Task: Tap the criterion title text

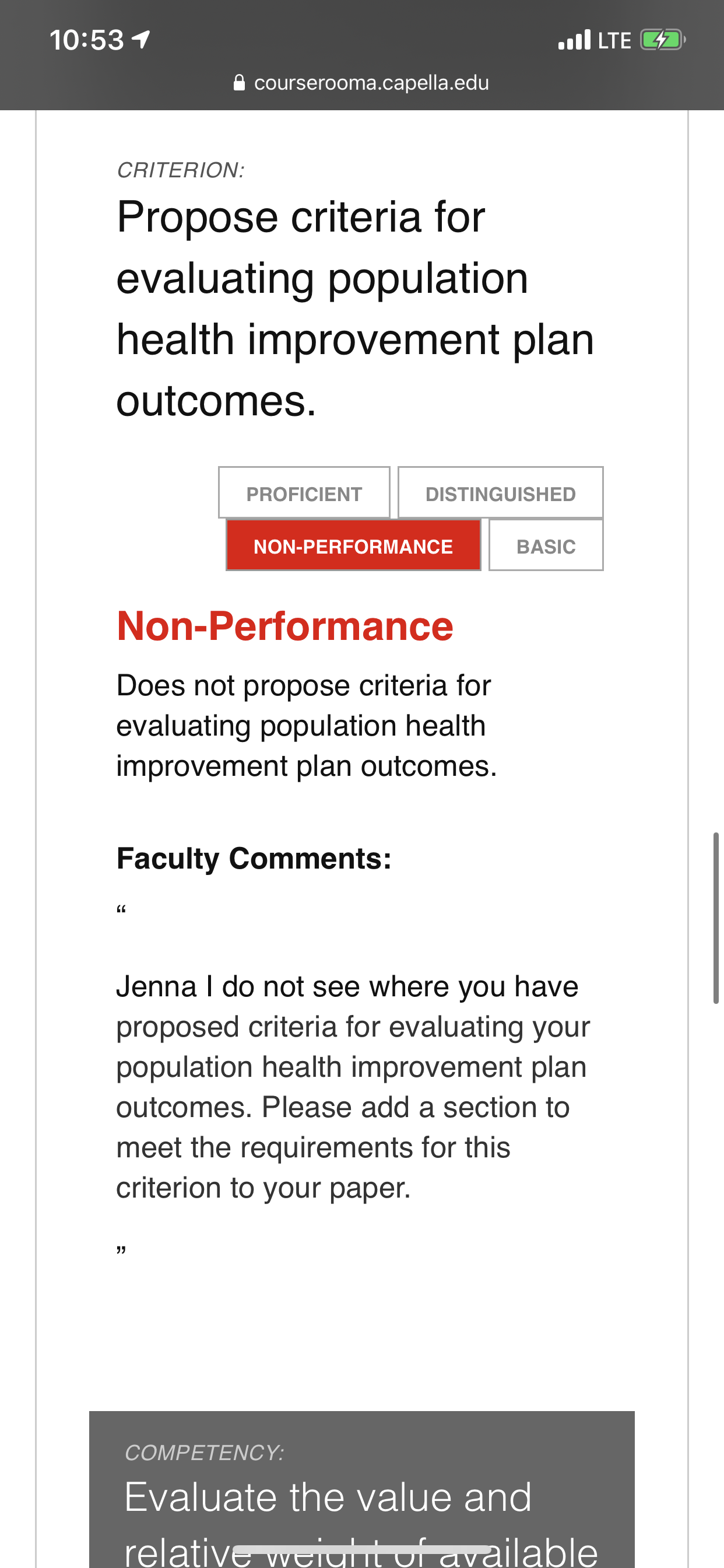Action: [356, 309]
